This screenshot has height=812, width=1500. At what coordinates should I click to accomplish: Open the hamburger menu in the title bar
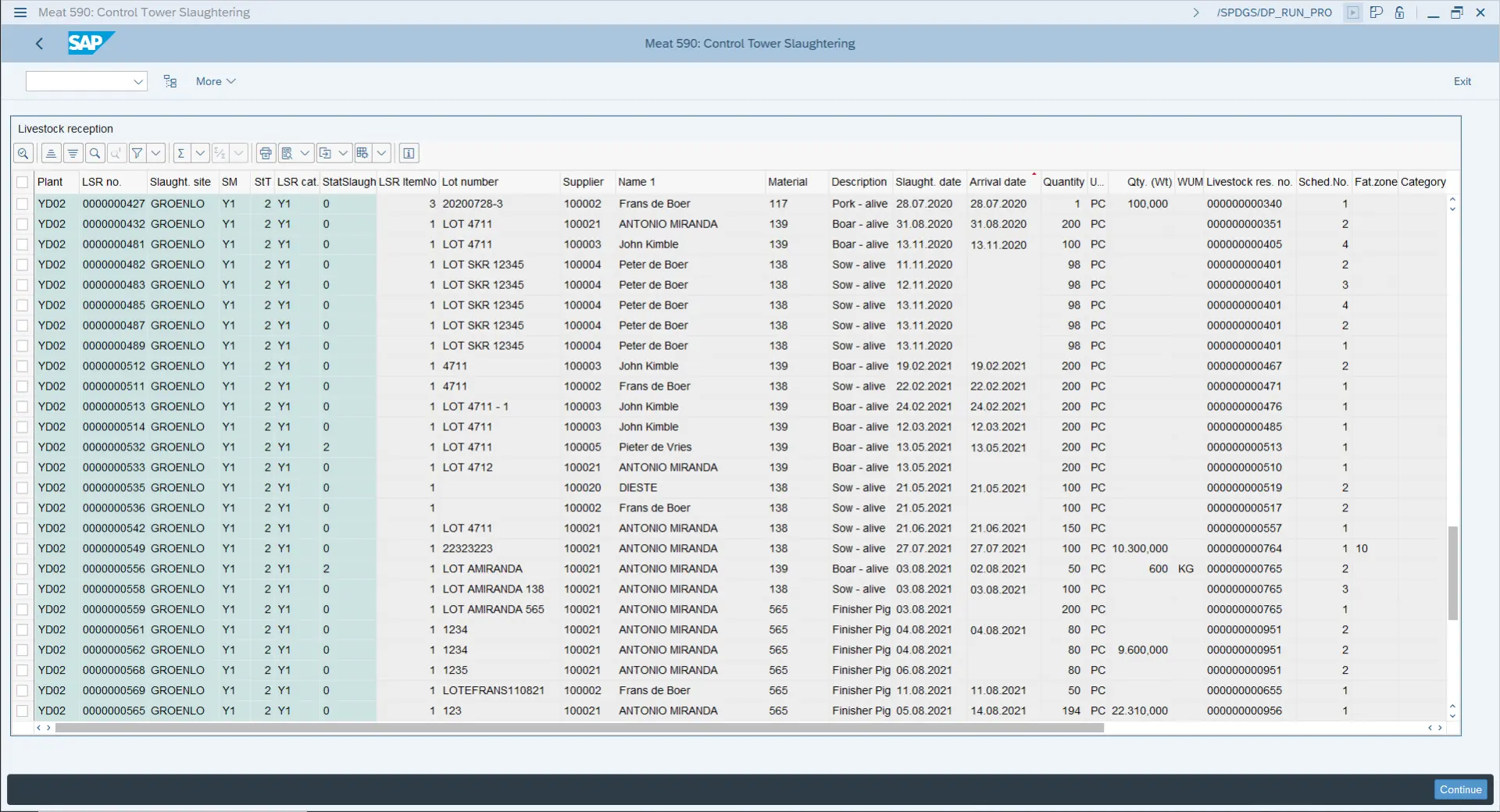pyautogui.click(x=20, y=12)
